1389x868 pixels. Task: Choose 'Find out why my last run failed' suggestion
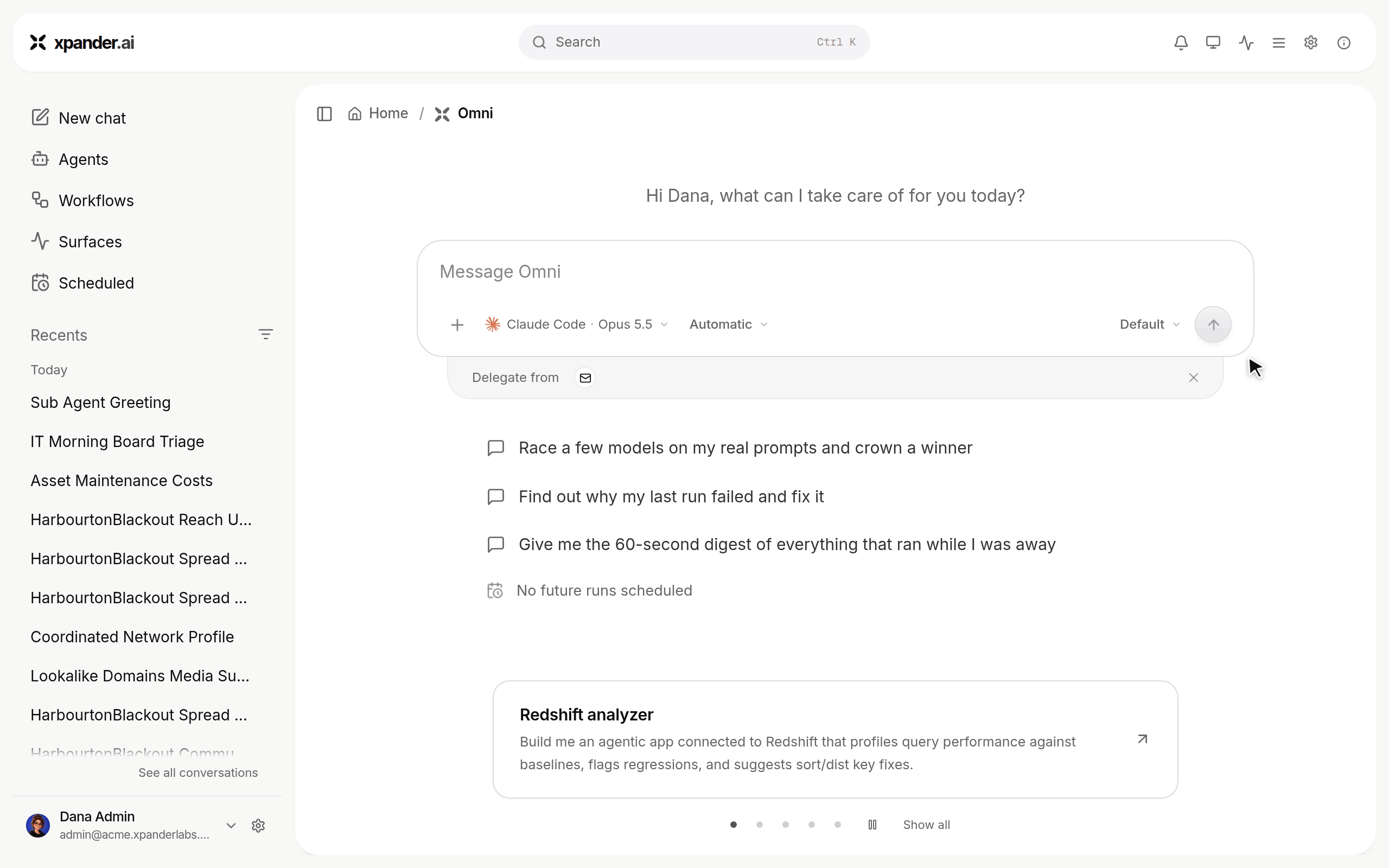[655, 496]
